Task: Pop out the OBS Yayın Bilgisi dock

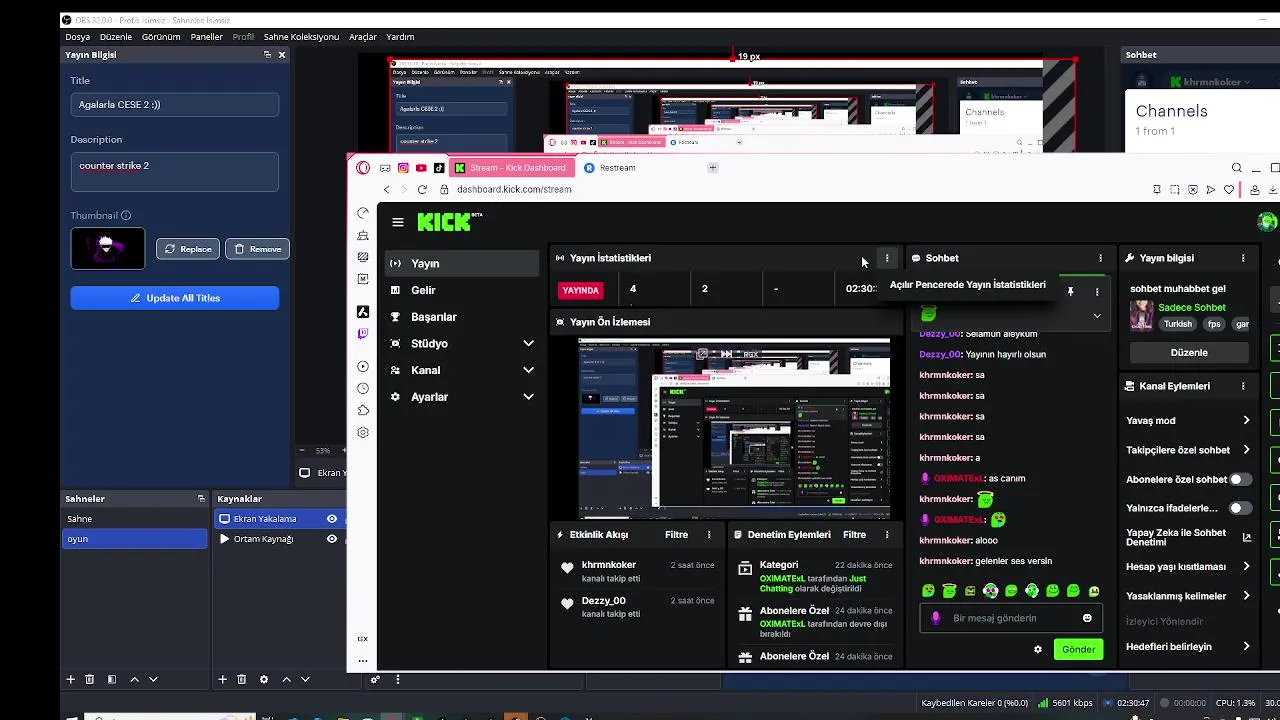Action: tap(267, 55)
